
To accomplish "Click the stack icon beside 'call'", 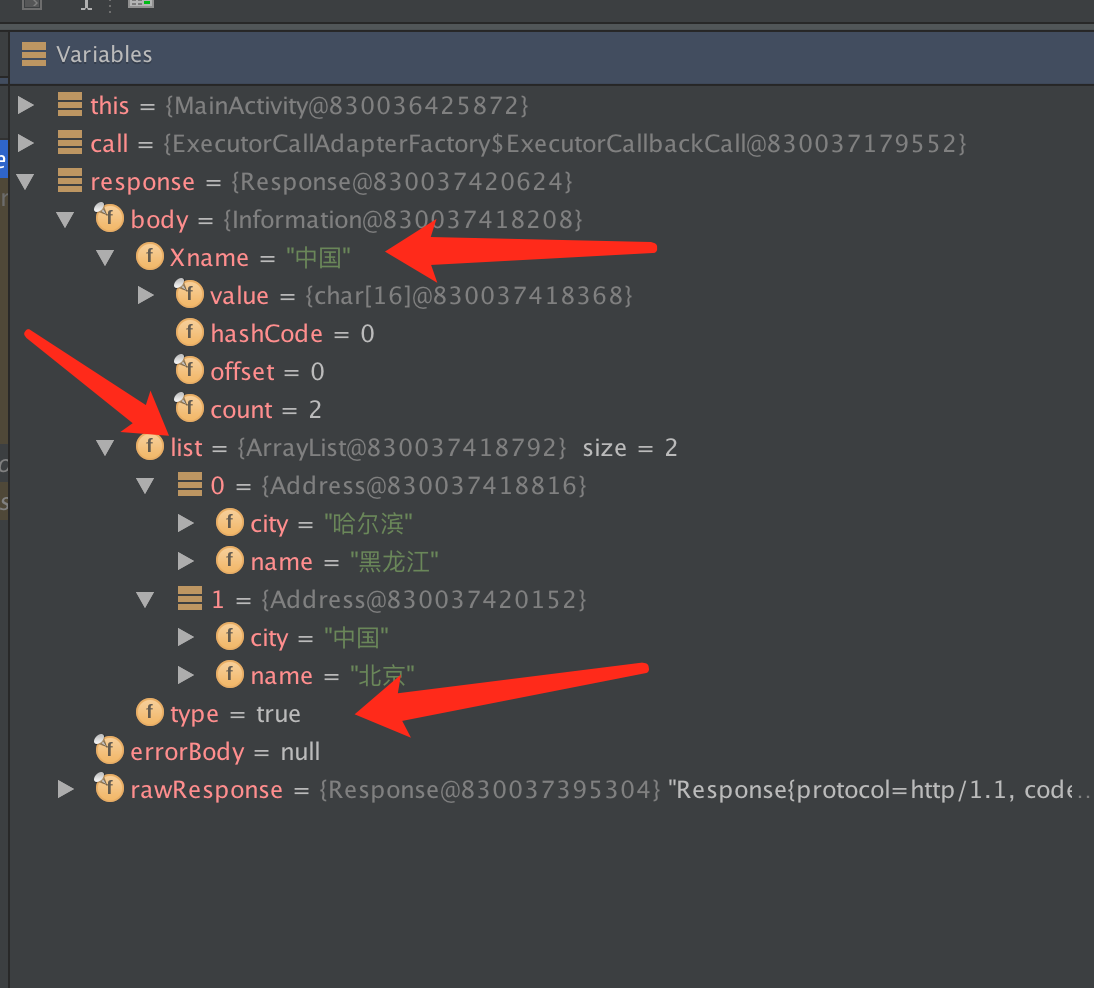I will pos(70,142).
